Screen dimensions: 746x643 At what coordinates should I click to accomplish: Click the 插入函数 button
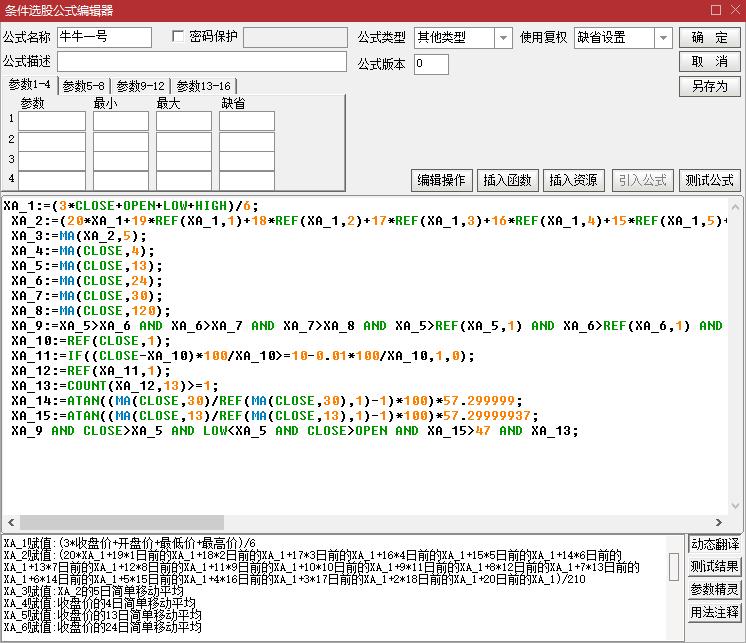(x=508, y=180)
